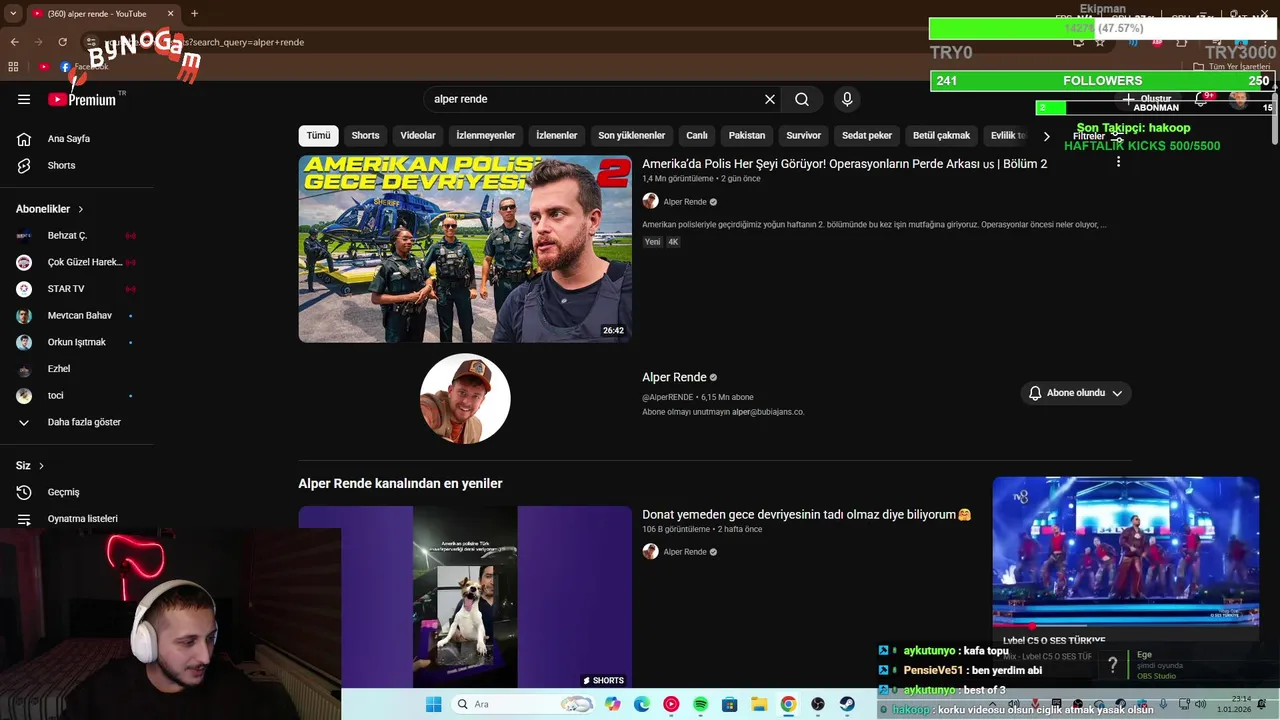1280x720 pixels.
Task: Show next filter chips with right arrow
Action: tap(1047, 136)
